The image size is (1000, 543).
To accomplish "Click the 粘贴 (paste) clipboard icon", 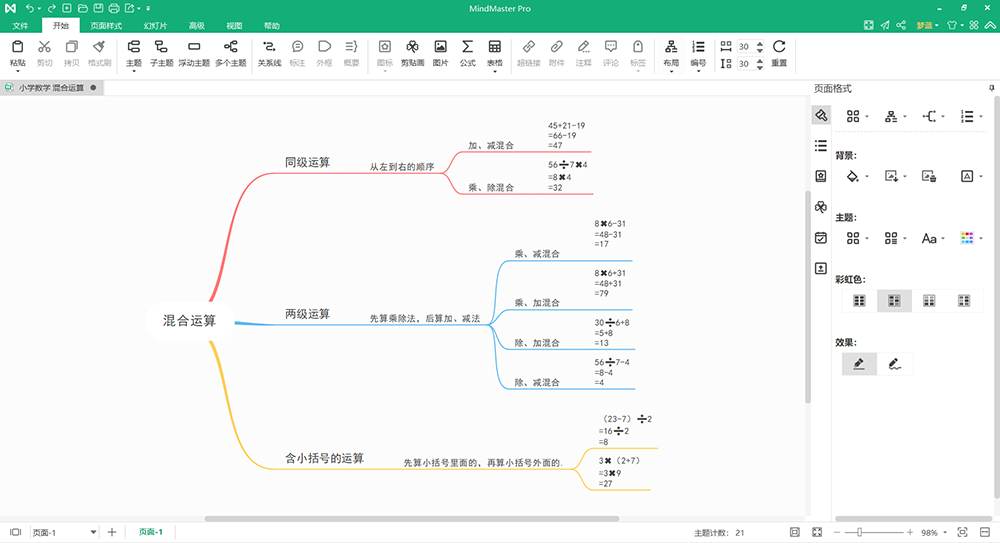I will [x=18, y=47].
